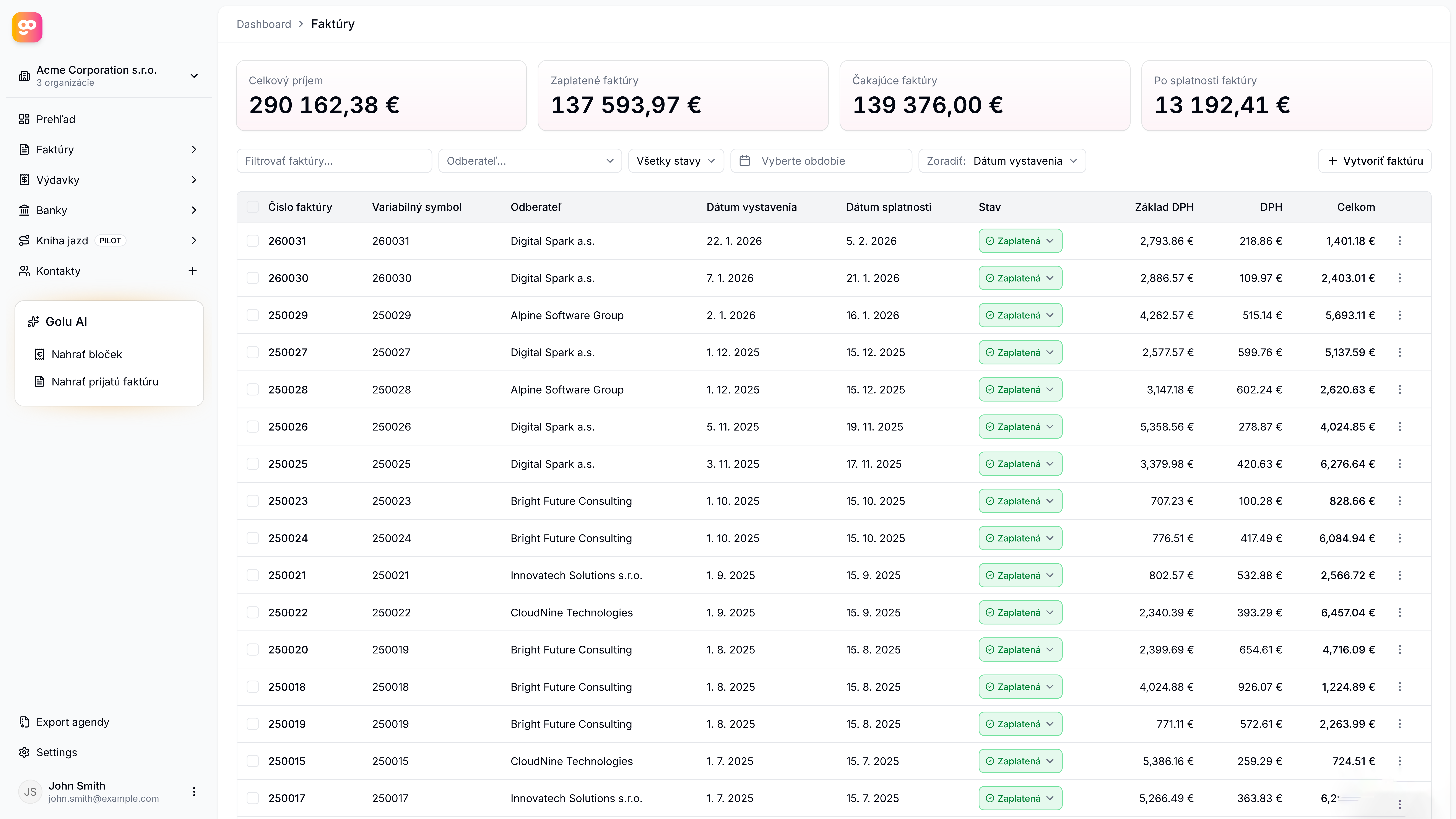Select invoice 250015 checkbox

253,761
